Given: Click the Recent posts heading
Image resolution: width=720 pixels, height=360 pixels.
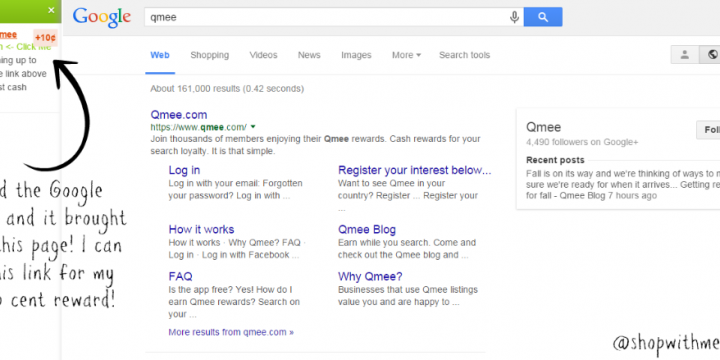Looking at the screenshot, I should pyautogui.click(x=555, y=160).
